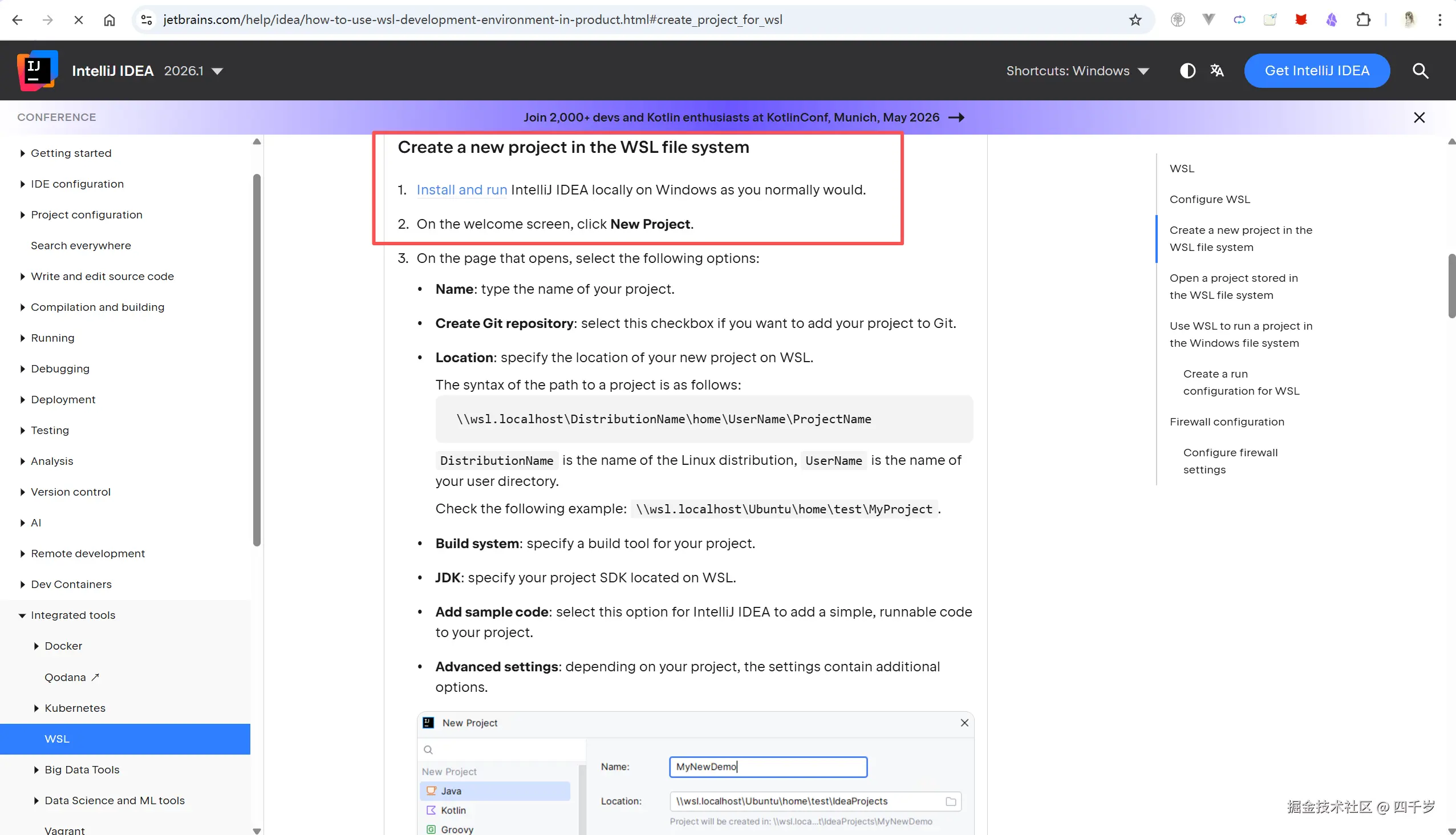Open the browser extensions puzzle icon
The height and width of the screenshot is (835, 1456).
pyautogui.click(x=1363, y=20)
